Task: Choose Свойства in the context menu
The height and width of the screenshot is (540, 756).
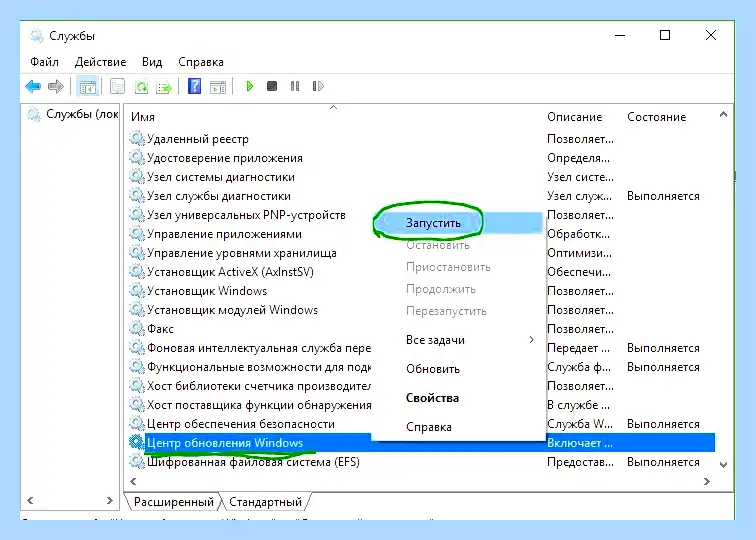Action: (x=458, y=398)
